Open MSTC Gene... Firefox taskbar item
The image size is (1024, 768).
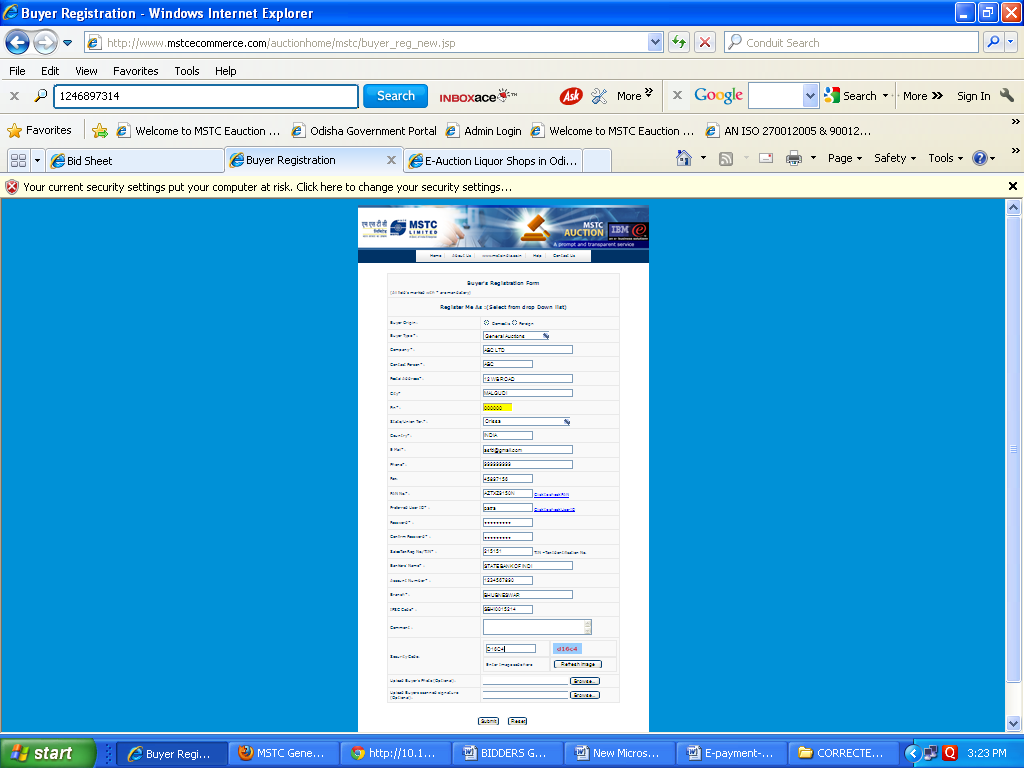283,753
